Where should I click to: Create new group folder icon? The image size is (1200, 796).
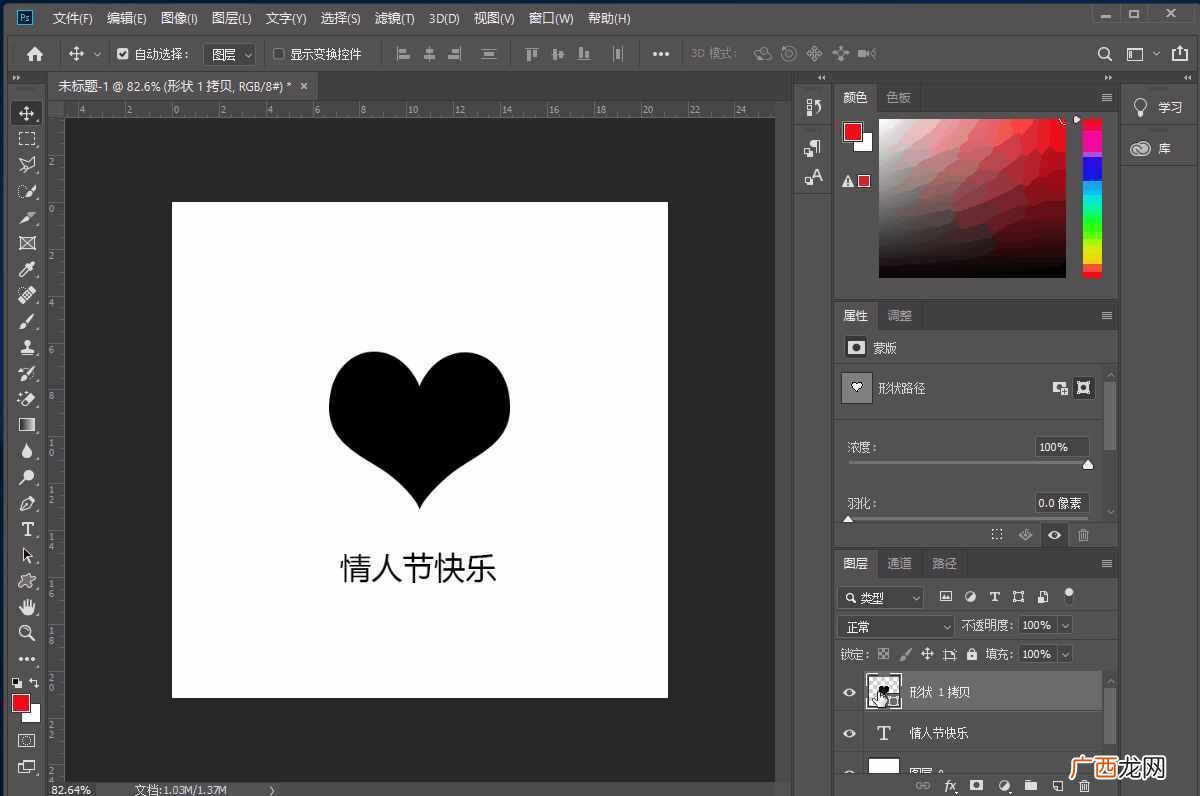[1031, 786]
